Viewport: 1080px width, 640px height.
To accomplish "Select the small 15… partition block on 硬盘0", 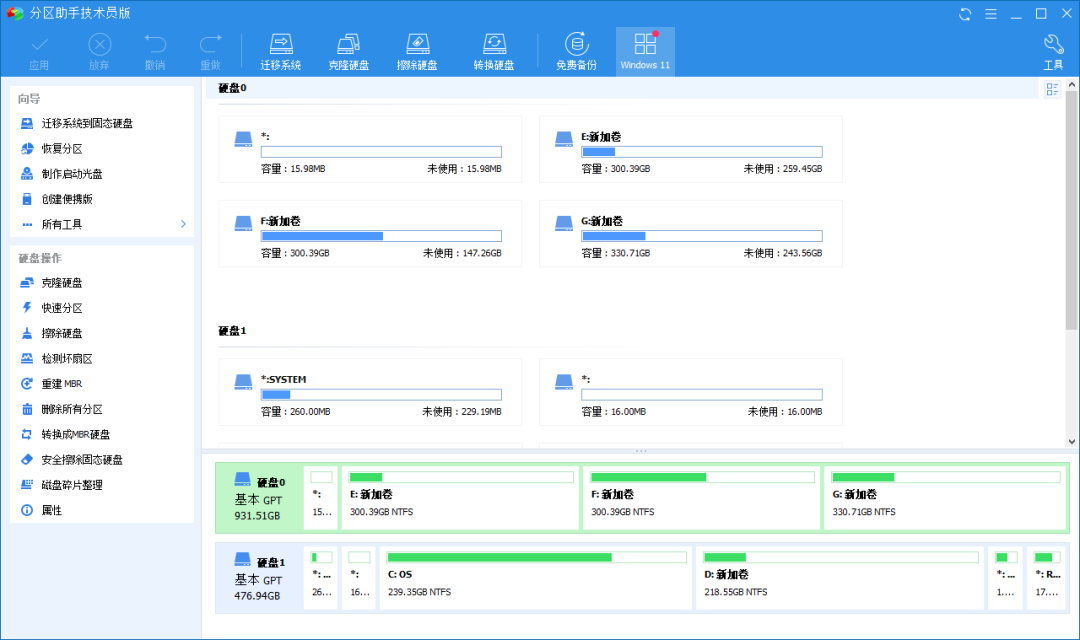I will 321,498.
